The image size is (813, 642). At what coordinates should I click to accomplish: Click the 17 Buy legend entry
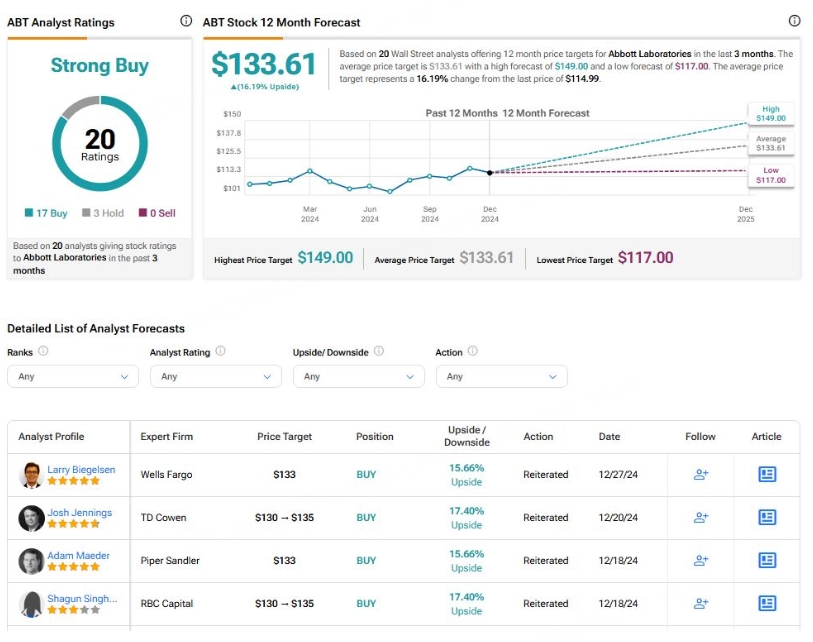46,213
